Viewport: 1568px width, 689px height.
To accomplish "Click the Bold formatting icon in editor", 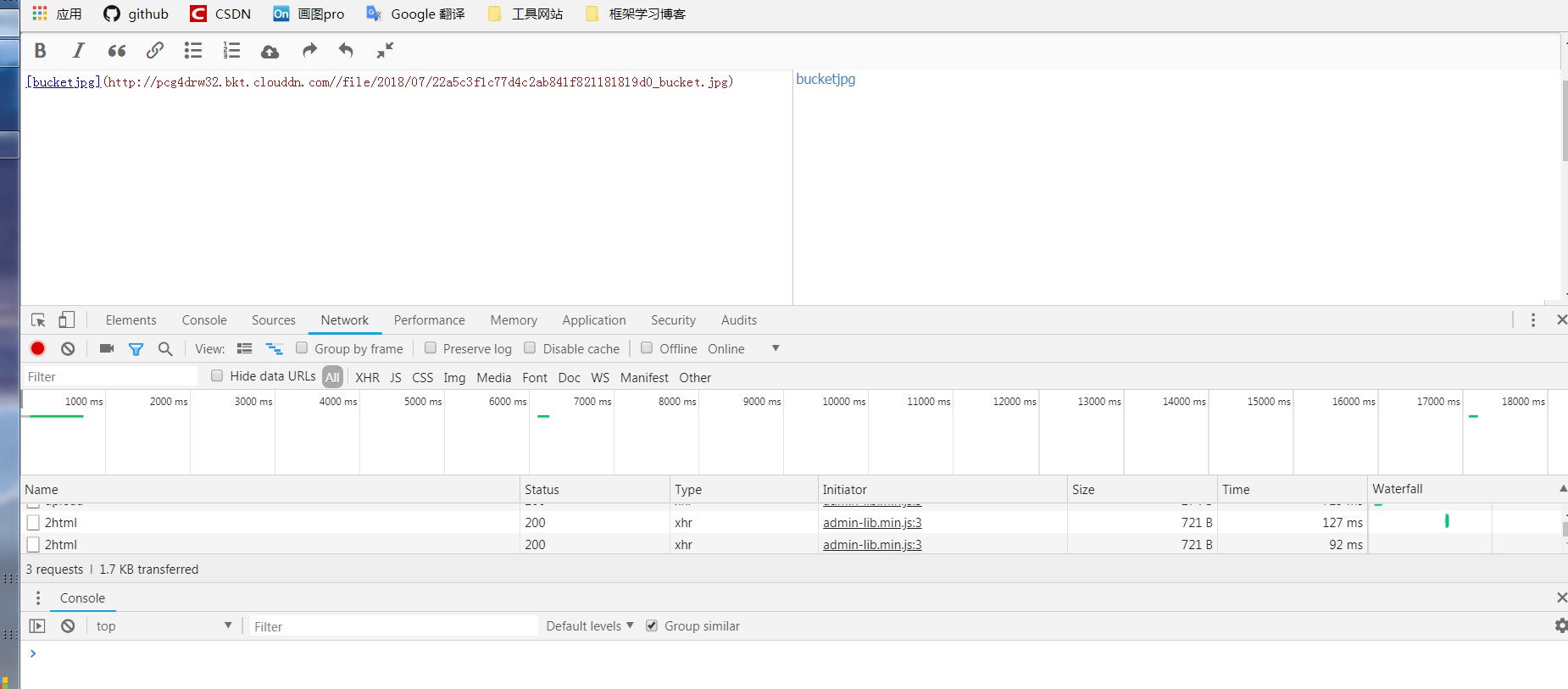I will [x=40, y=51].
